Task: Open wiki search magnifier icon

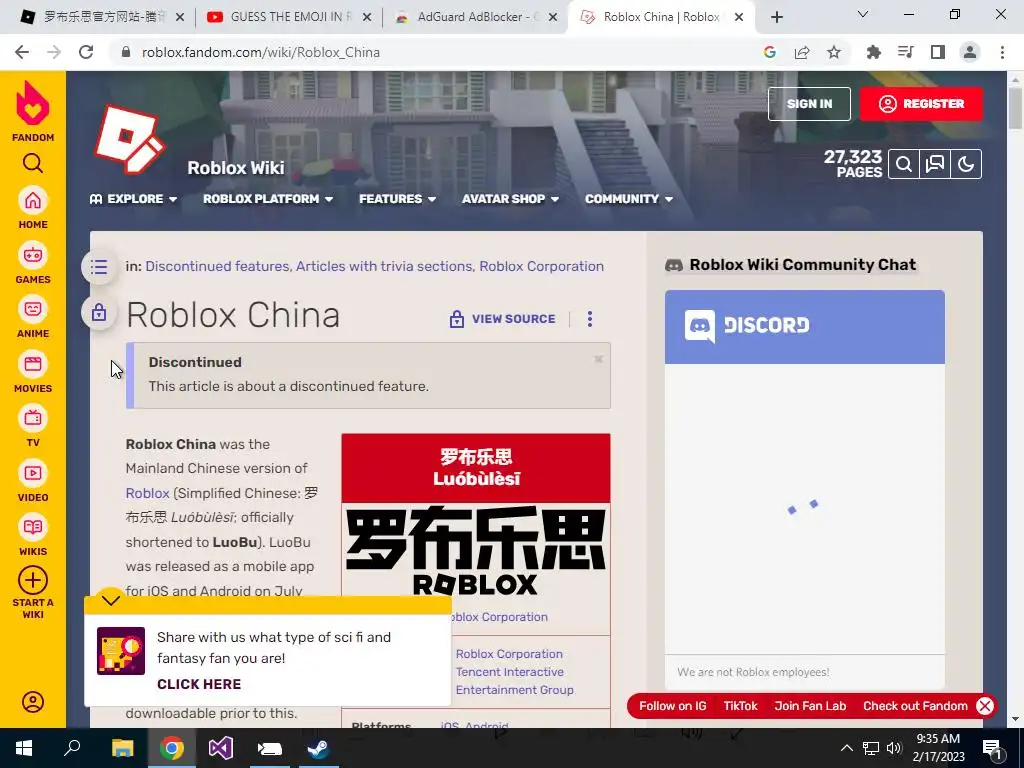Action: [904, 164]
